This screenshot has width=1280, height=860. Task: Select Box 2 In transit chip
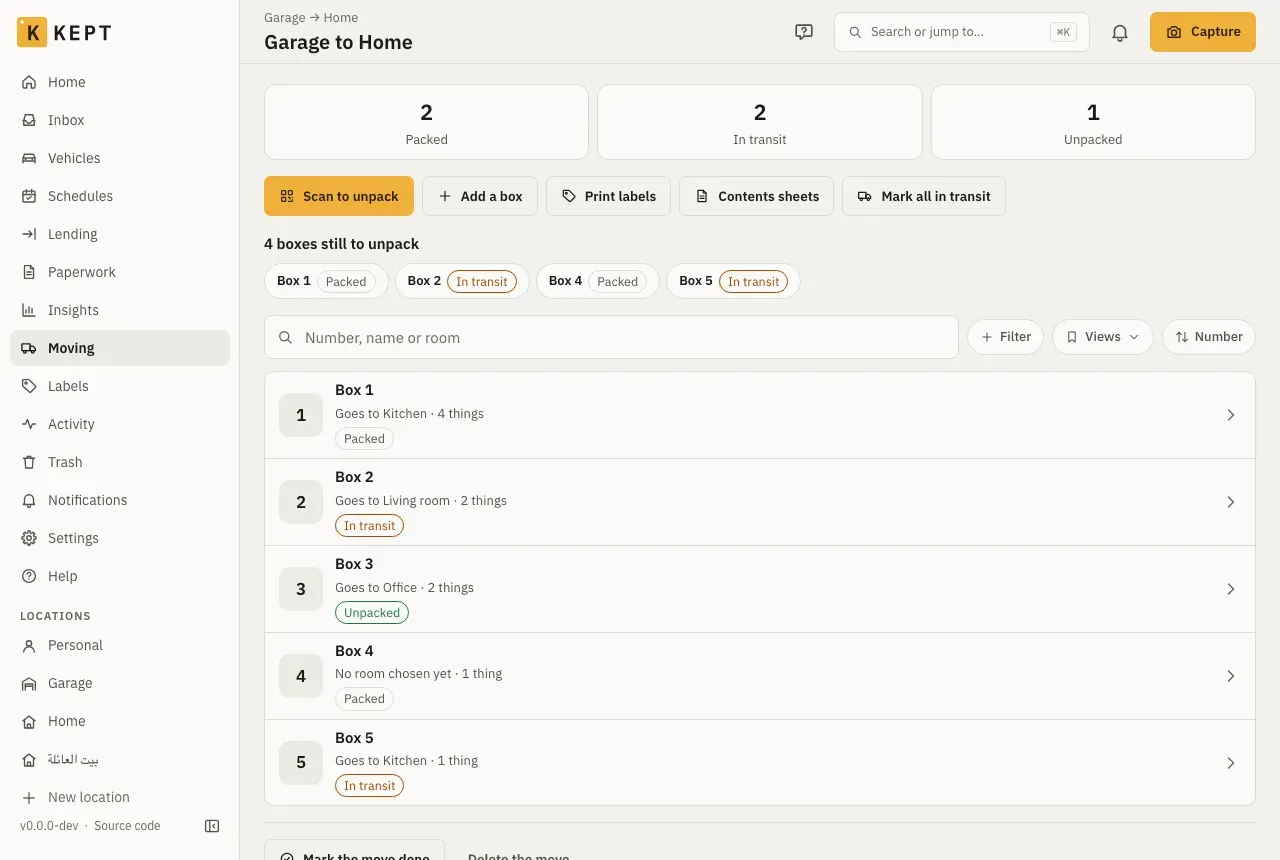coord(462,281)
